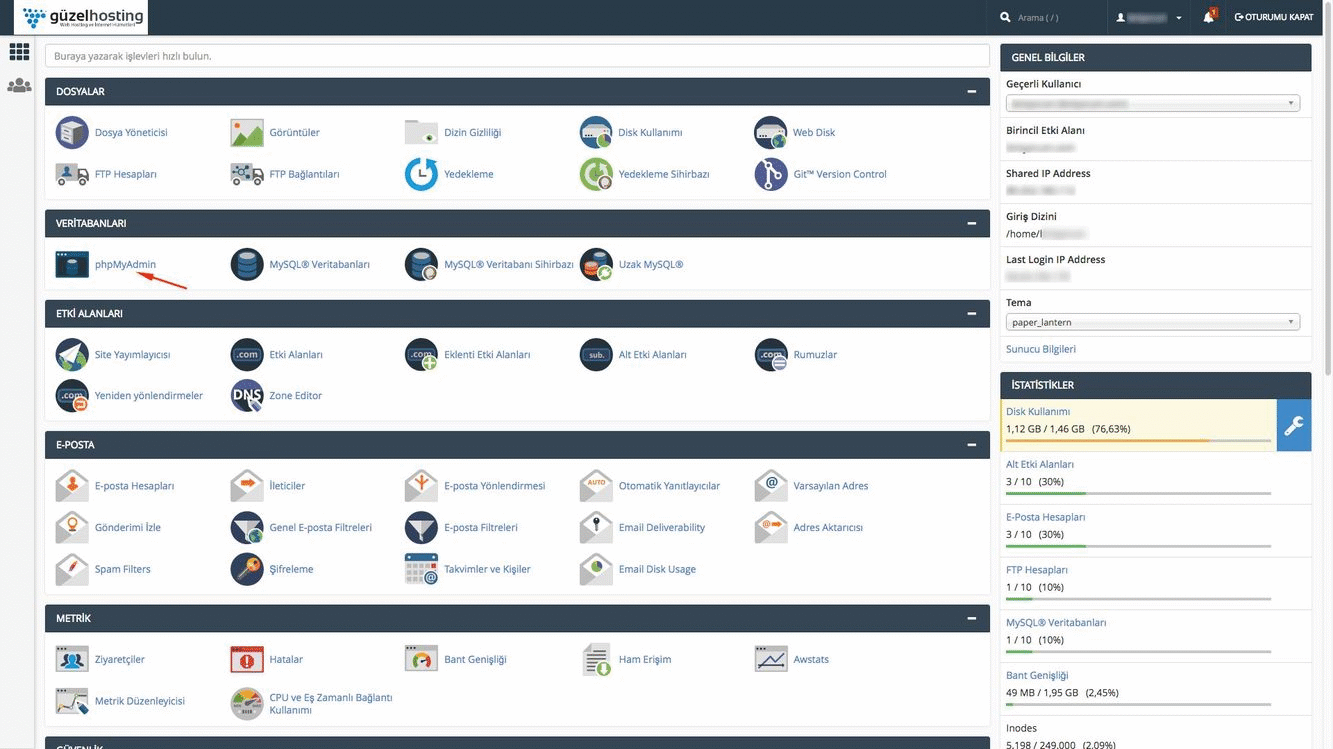Collapse the E-POSTA section
The image size is (1333, 749).
click(x=971, y=445)
